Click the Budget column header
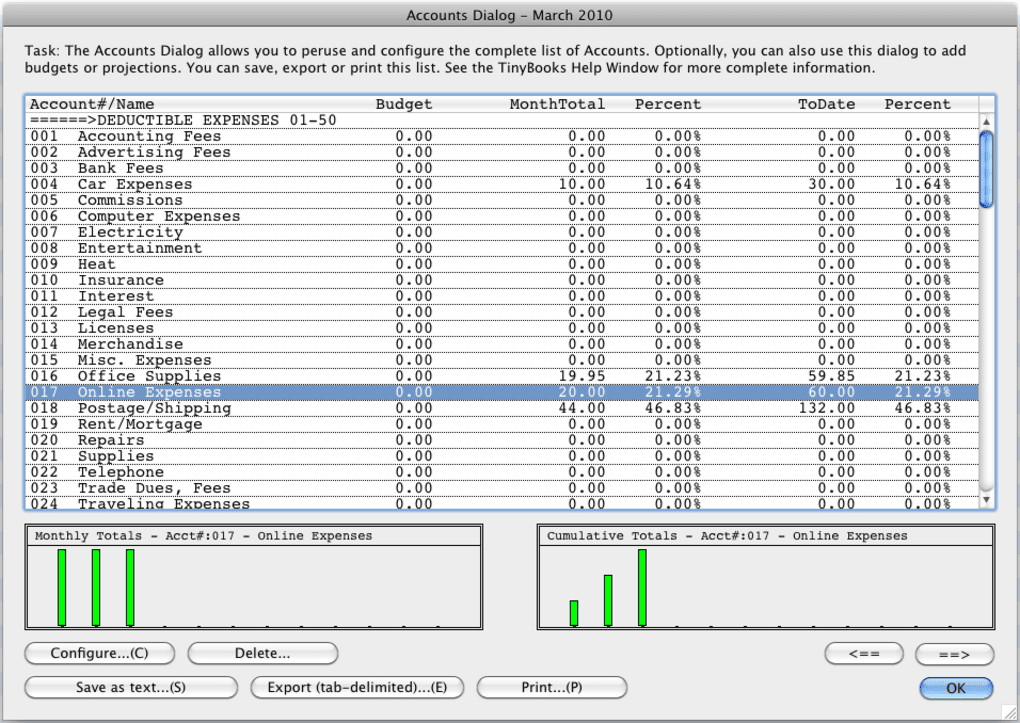This screenshot has width=1020, height=723. [404, 104]
